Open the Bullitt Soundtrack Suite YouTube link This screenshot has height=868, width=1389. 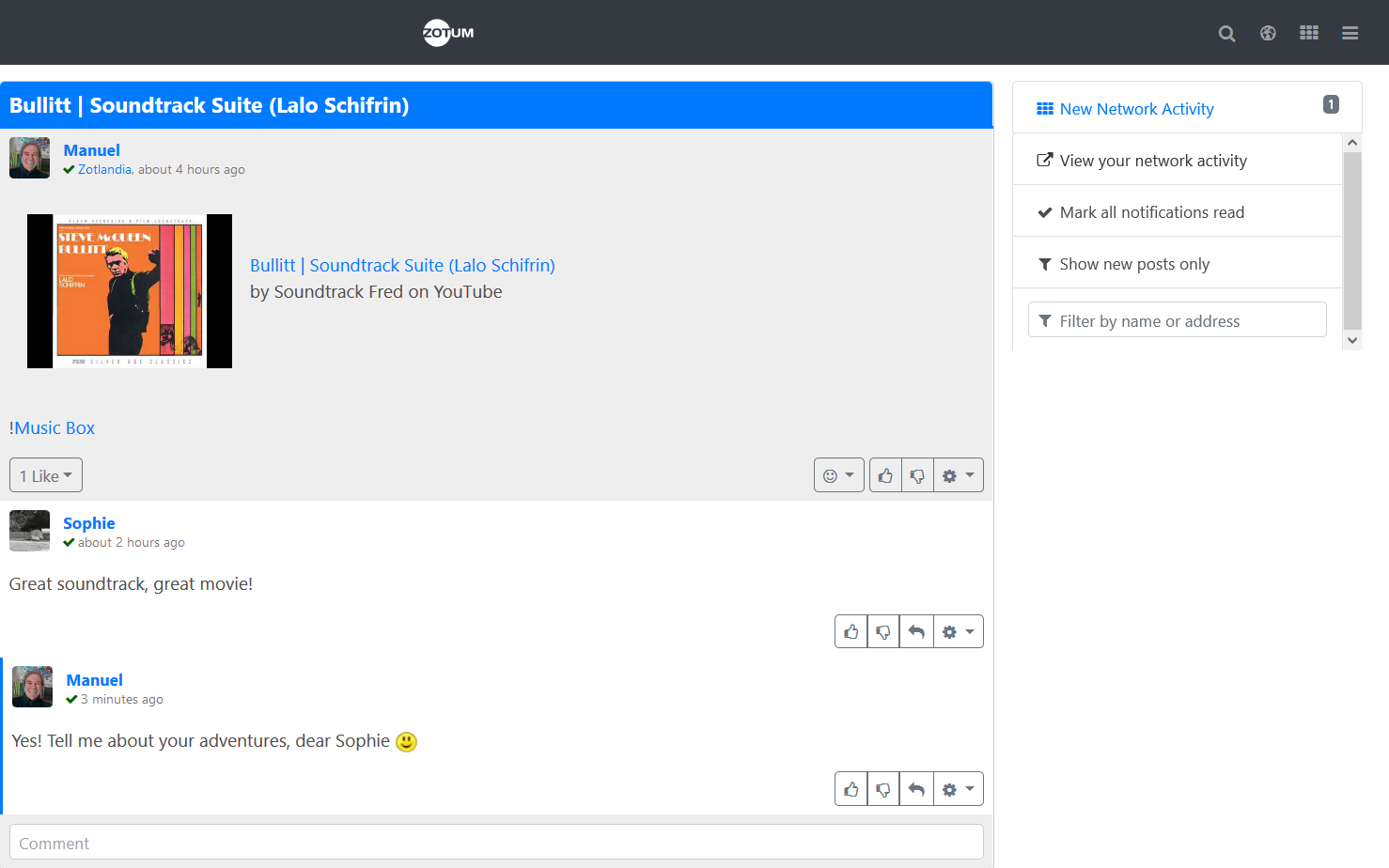pyautogui.click(x=402, y=266)
